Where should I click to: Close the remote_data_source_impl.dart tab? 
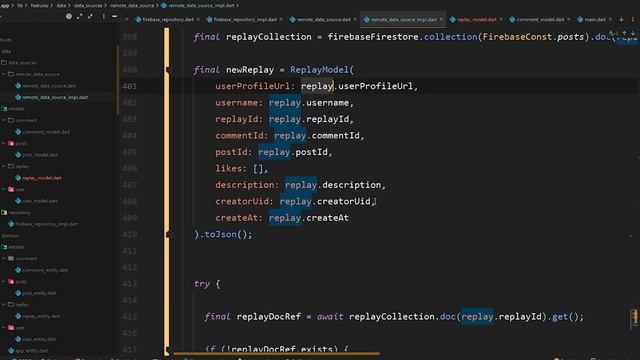point(441,20)
